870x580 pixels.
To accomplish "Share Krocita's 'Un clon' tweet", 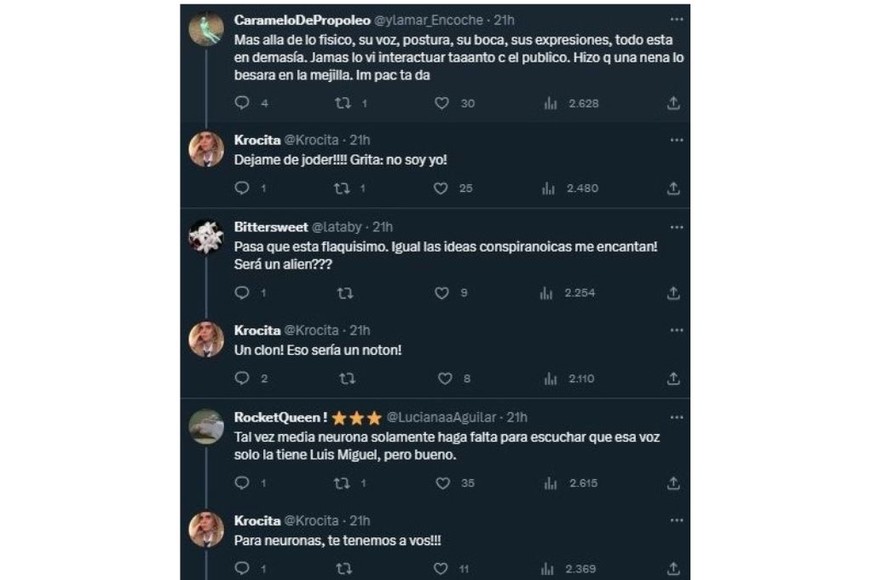I will point(674,379).
